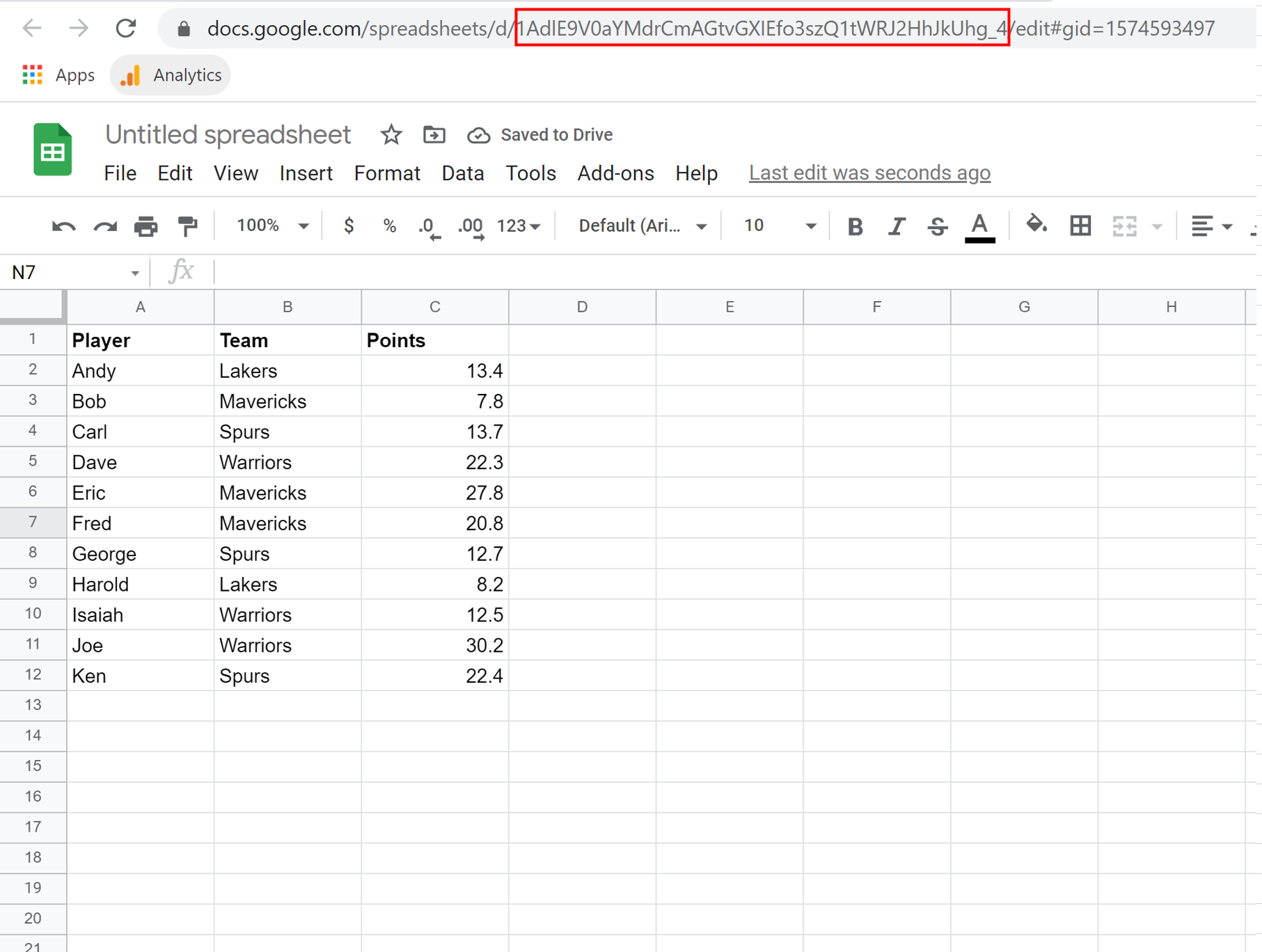Star the Untitled spreadsheet
The image size is (1262, 952).
(391, 134)
